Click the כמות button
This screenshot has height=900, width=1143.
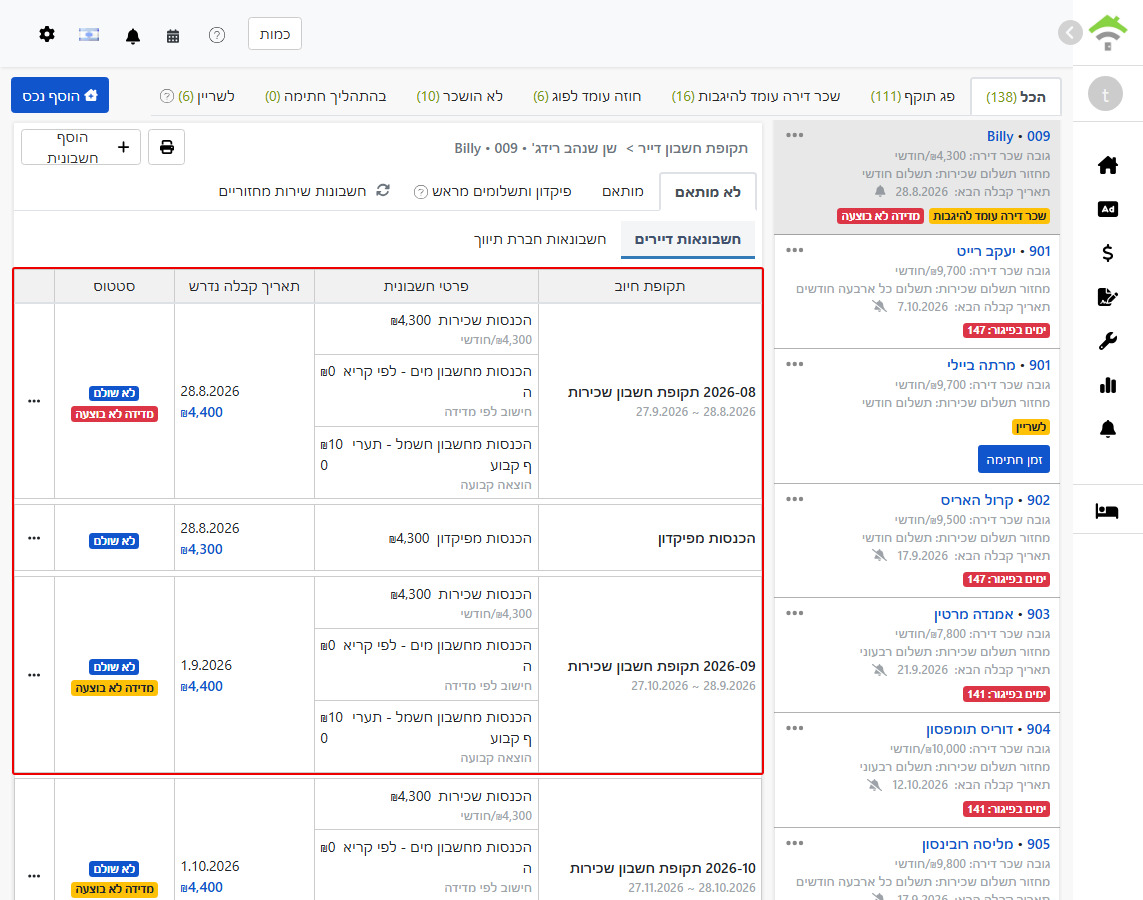point(275,34)
